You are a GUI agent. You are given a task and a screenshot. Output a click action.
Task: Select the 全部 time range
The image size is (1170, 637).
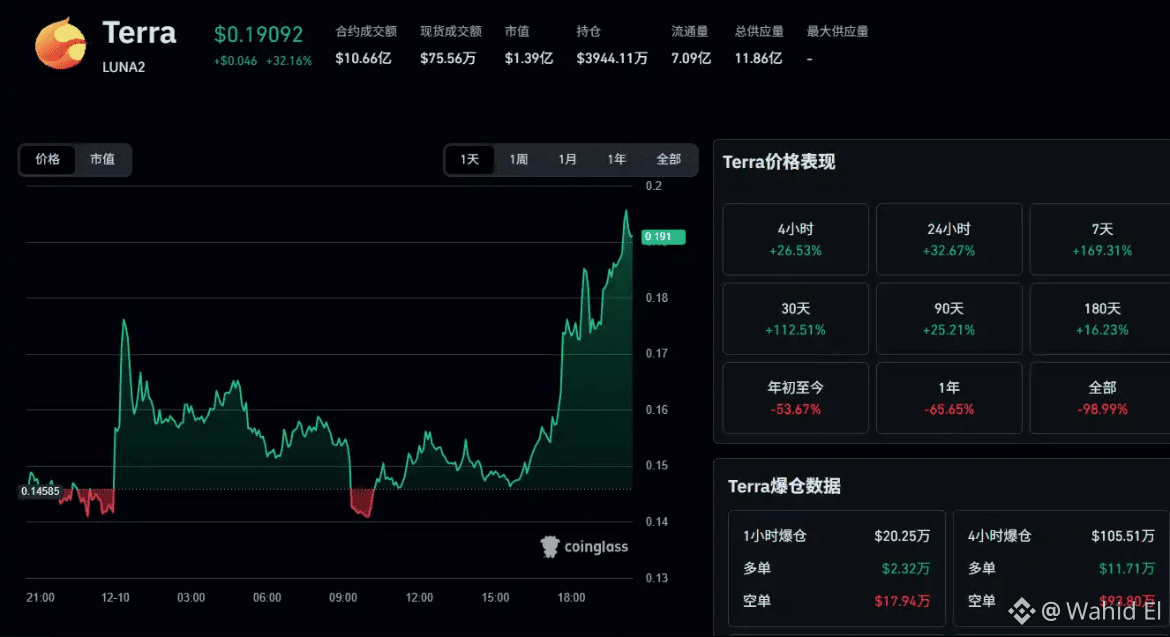pos(669,160)
